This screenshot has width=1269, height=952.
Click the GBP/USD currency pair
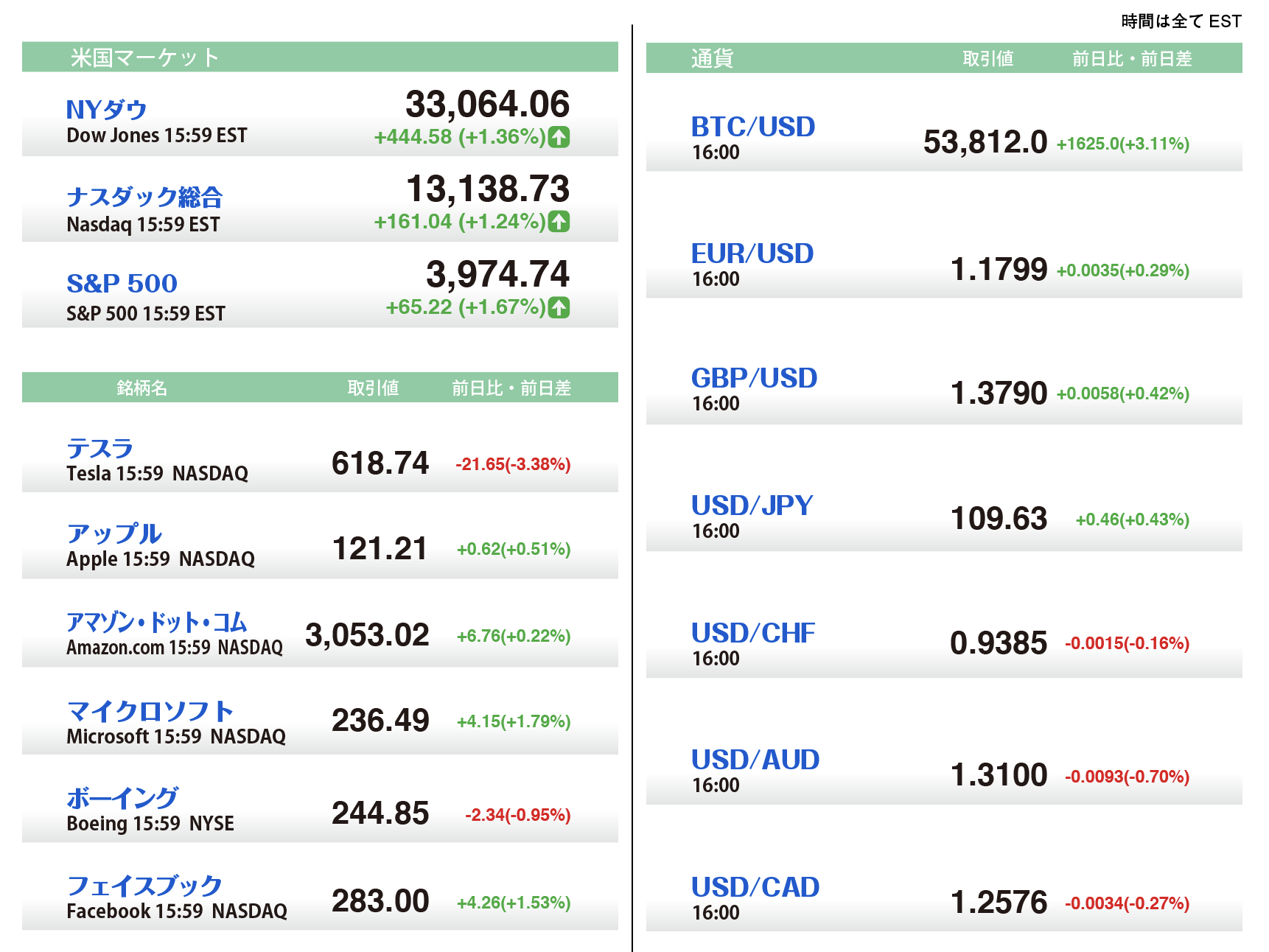[753, 378]
